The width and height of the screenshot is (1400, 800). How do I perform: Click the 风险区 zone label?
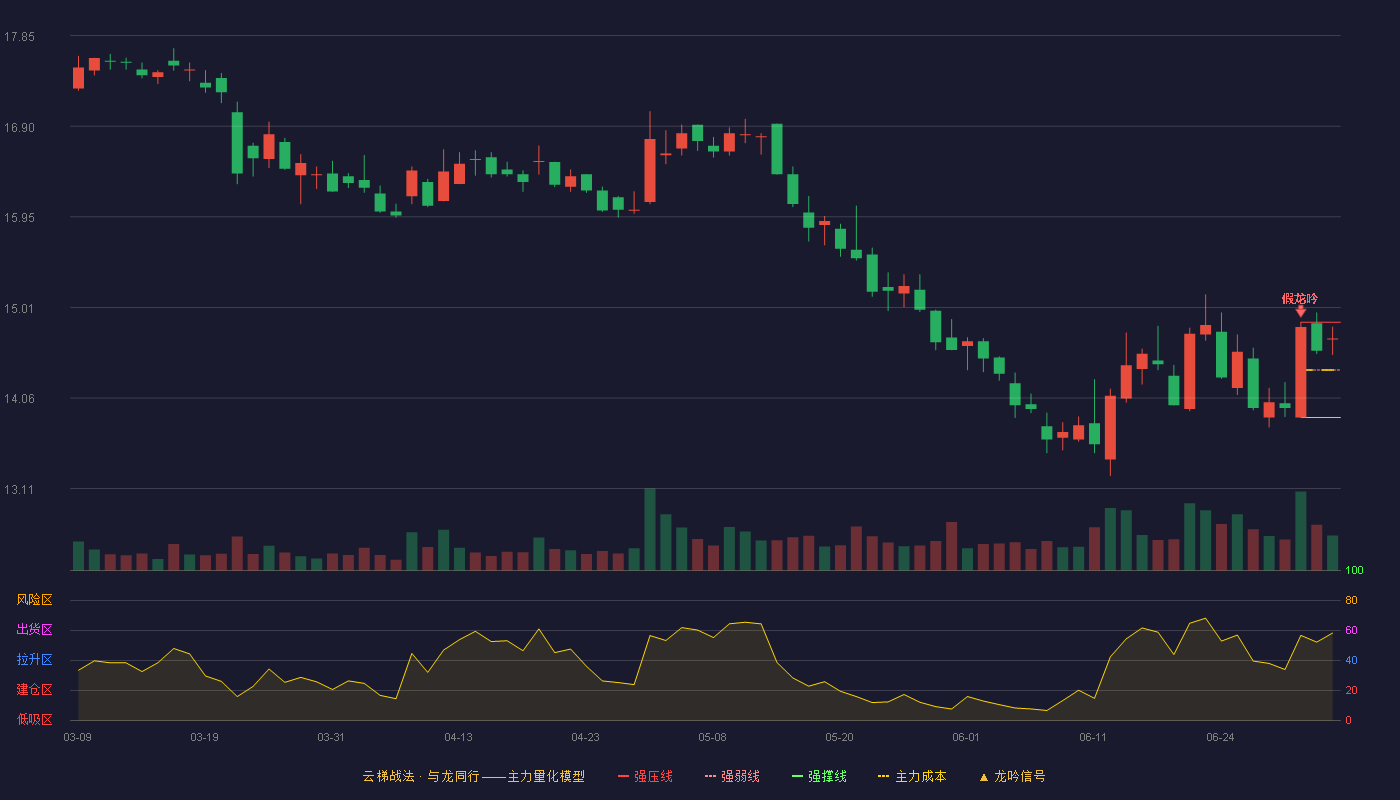click(34, 600)
